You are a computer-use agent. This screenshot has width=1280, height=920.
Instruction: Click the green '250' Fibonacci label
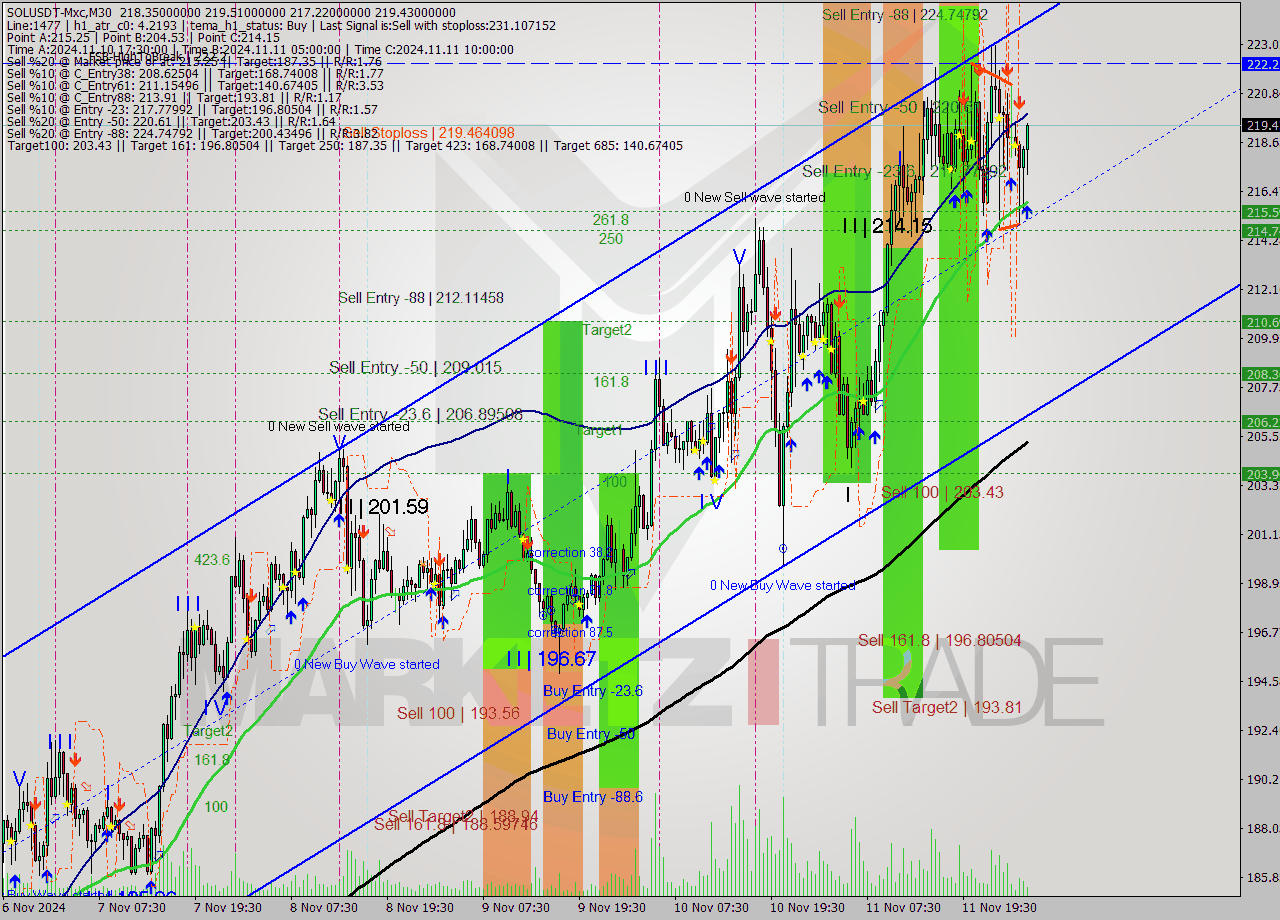(x=611, y=239)
